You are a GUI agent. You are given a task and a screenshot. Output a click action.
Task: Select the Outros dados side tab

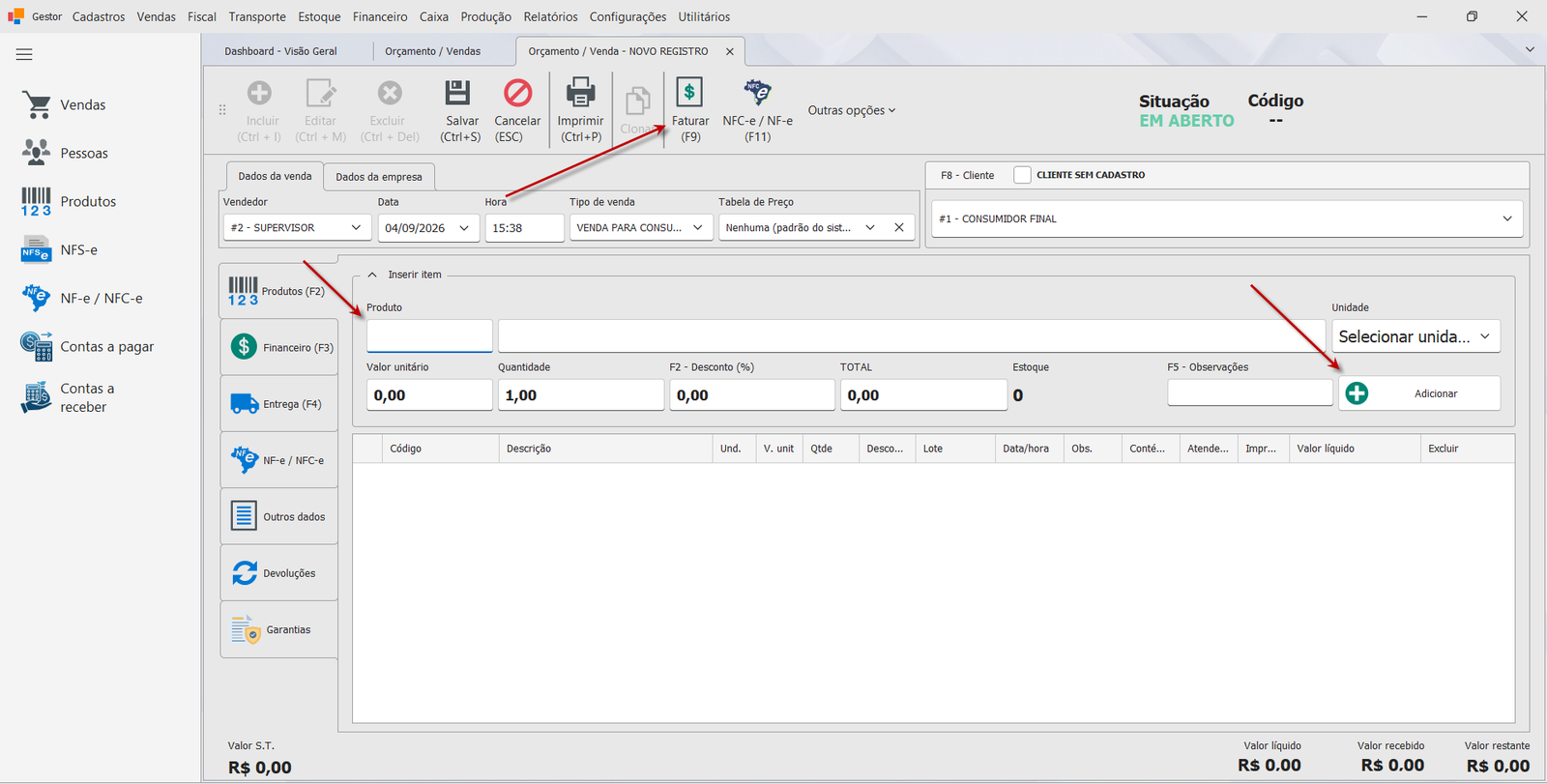[x=279, y=517]
